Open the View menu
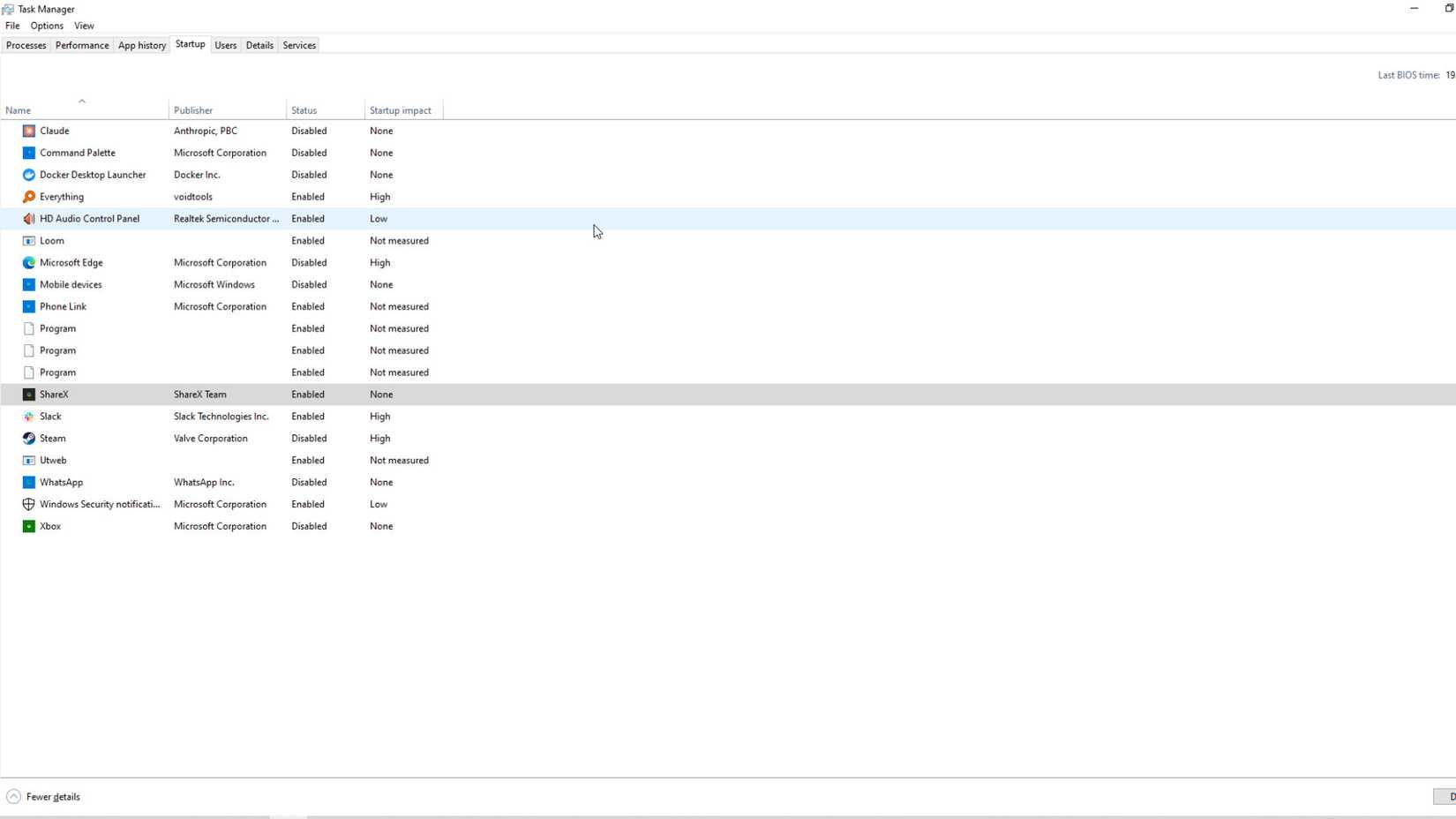The image size is (1456, 819). pos(84,26)
